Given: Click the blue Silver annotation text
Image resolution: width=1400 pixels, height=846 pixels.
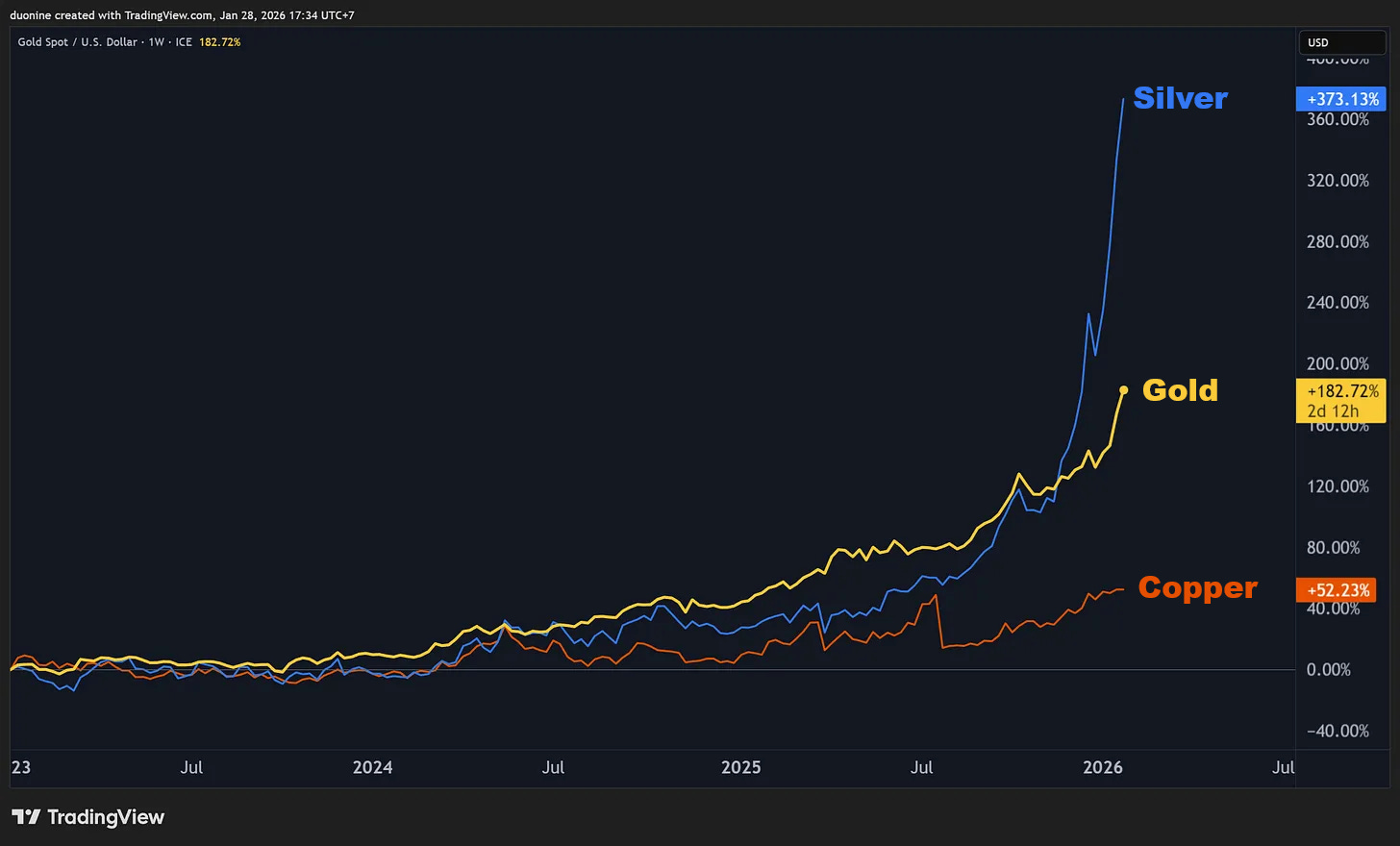Looking at the screenshot, I should pos(1180,98).
